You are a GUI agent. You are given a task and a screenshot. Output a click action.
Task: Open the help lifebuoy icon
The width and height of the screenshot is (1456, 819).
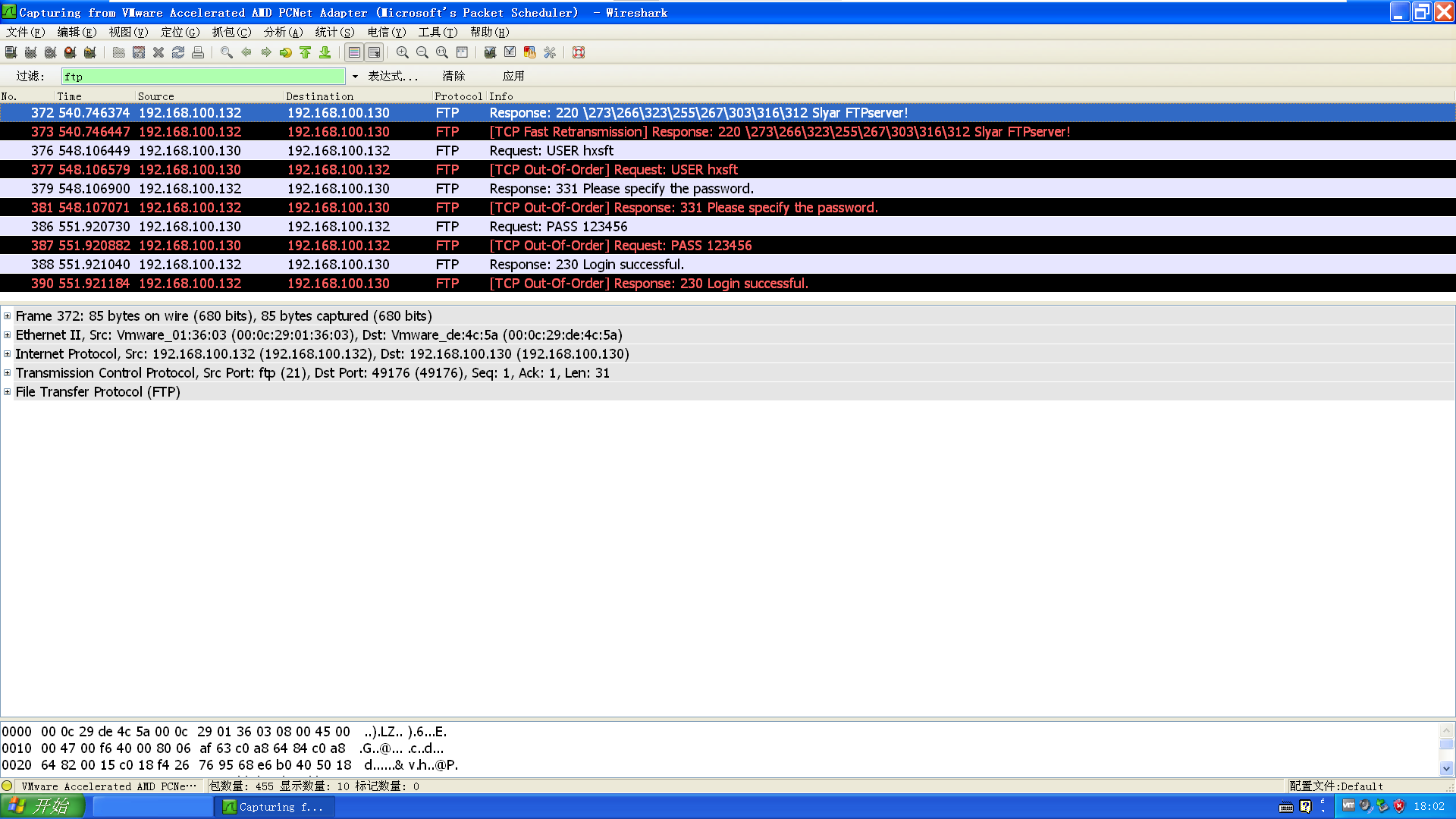(579, 52)
